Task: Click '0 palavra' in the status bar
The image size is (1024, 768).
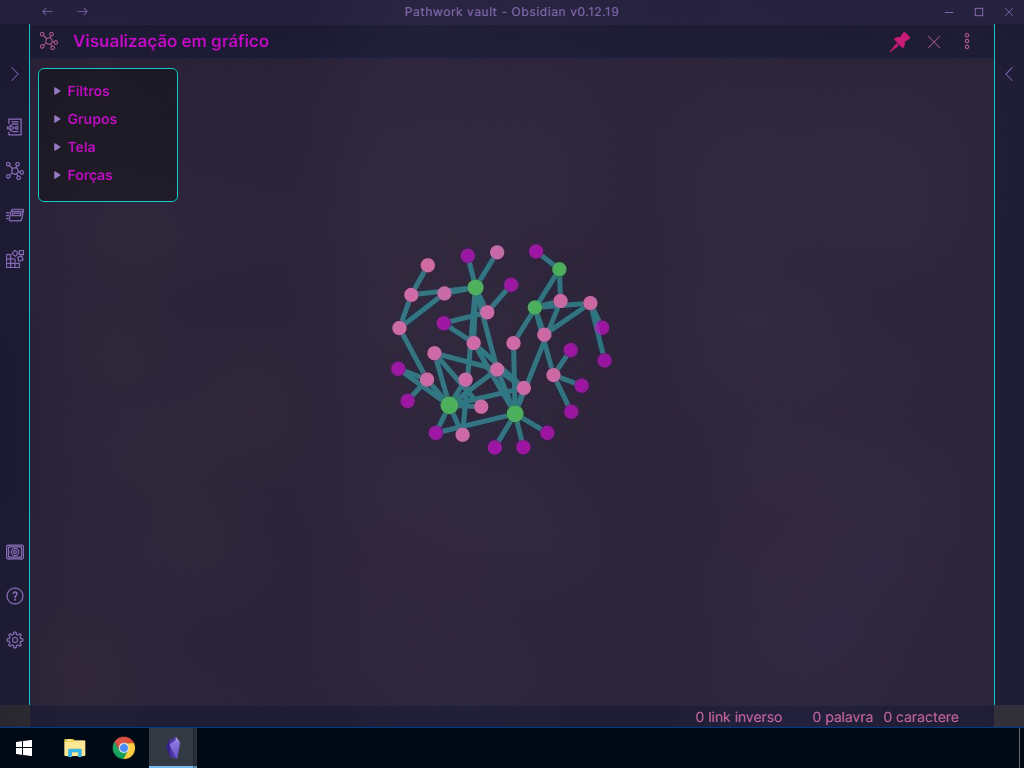Action: pos(842,717)
